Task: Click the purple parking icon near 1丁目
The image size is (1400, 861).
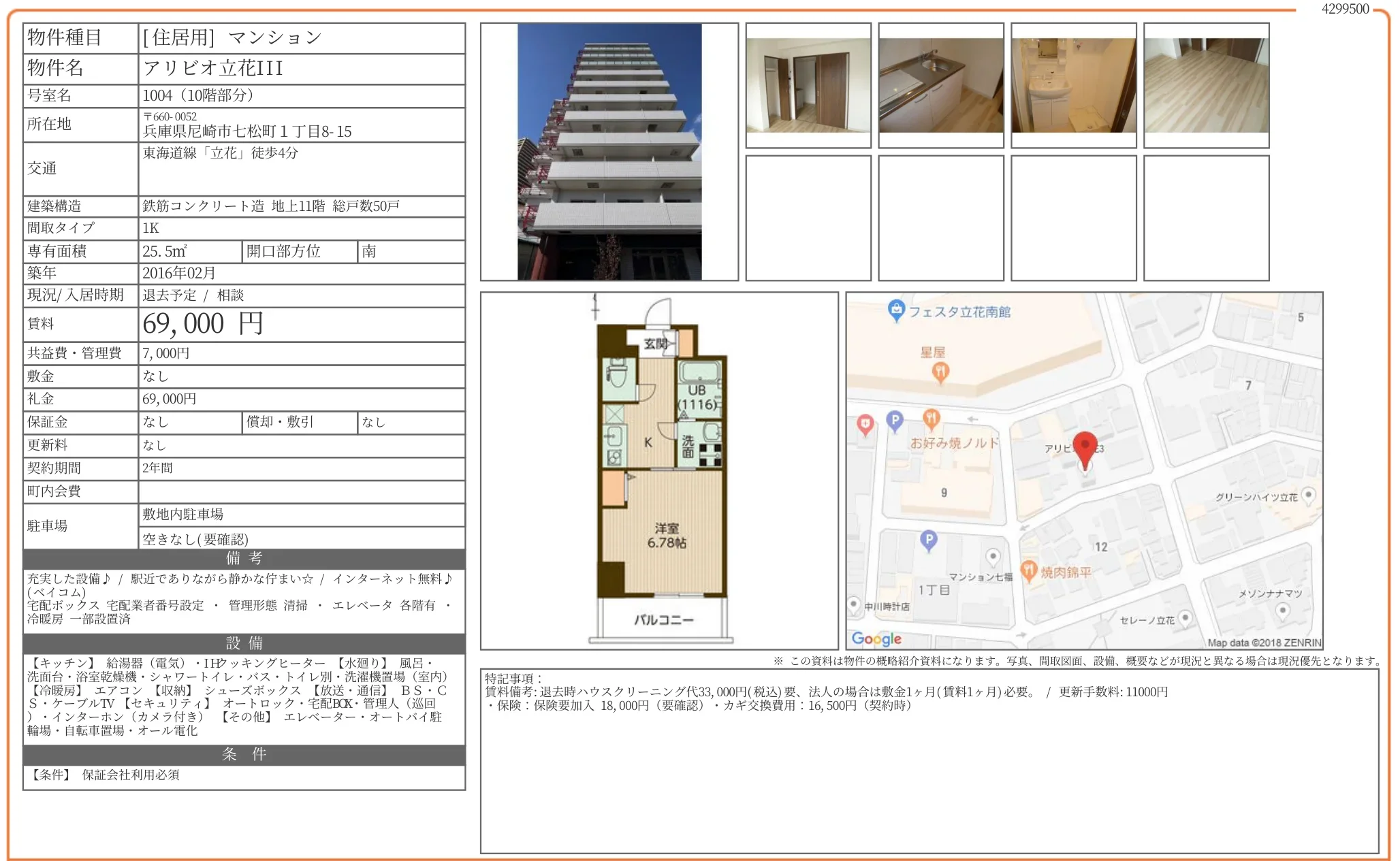Action: 928,540
